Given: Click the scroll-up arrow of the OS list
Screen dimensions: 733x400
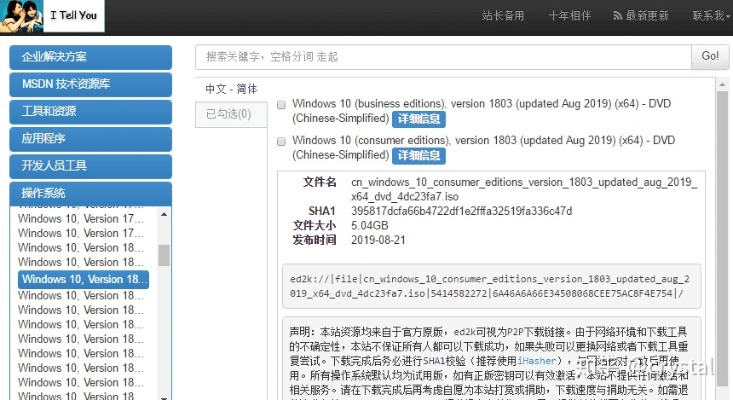Looking at the screenshot, I should coord(163,216).
